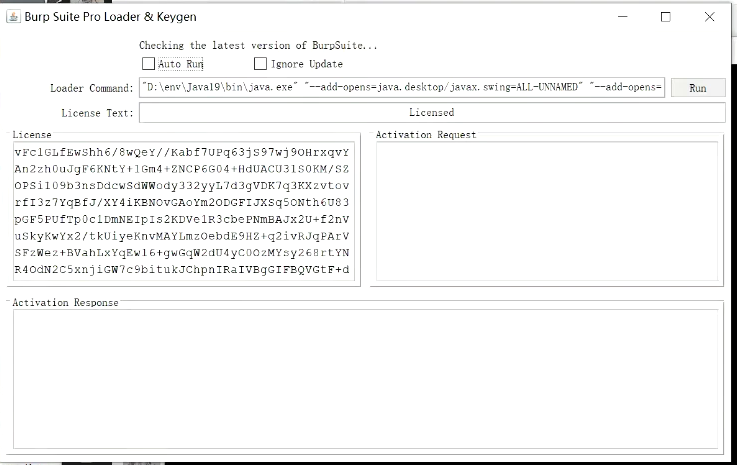
Task: Click license line starting with An2zh0uJgF6KNtY
Action: click(182, 169)
